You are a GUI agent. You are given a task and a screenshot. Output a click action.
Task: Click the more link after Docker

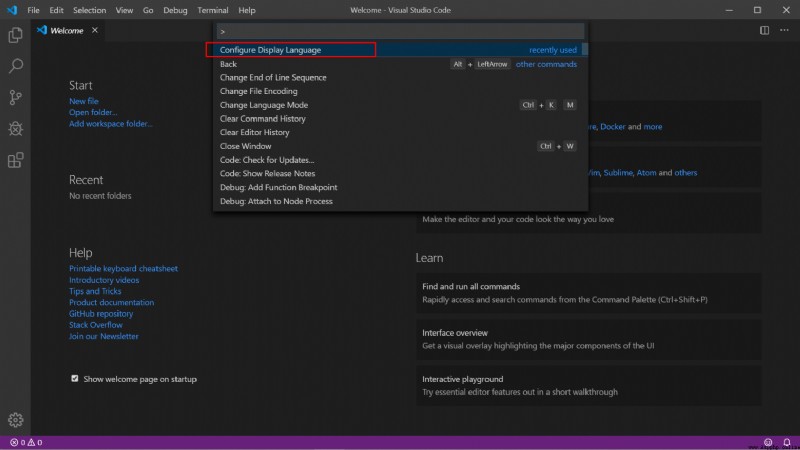(653, 127)
